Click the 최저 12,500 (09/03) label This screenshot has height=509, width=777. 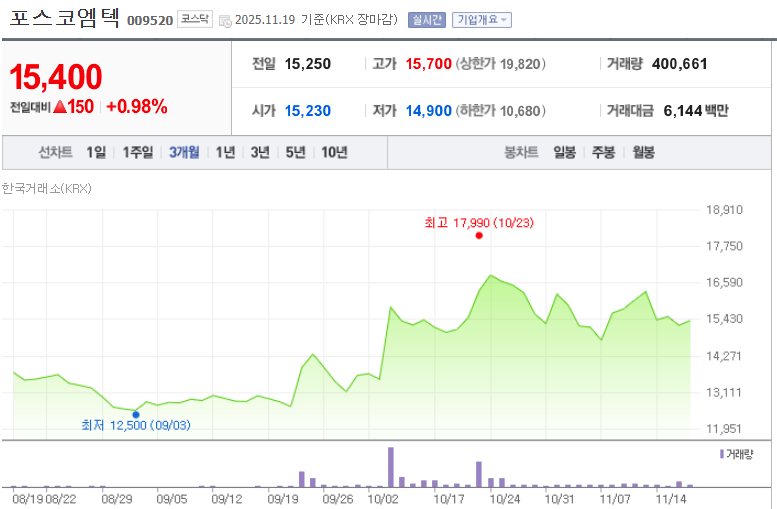(x=136, y=425)
